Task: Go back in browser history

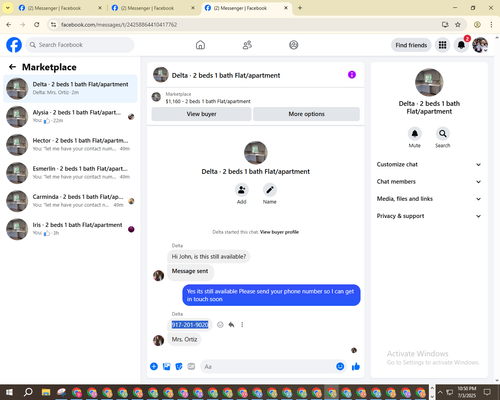Action: [x=9, y=25]
